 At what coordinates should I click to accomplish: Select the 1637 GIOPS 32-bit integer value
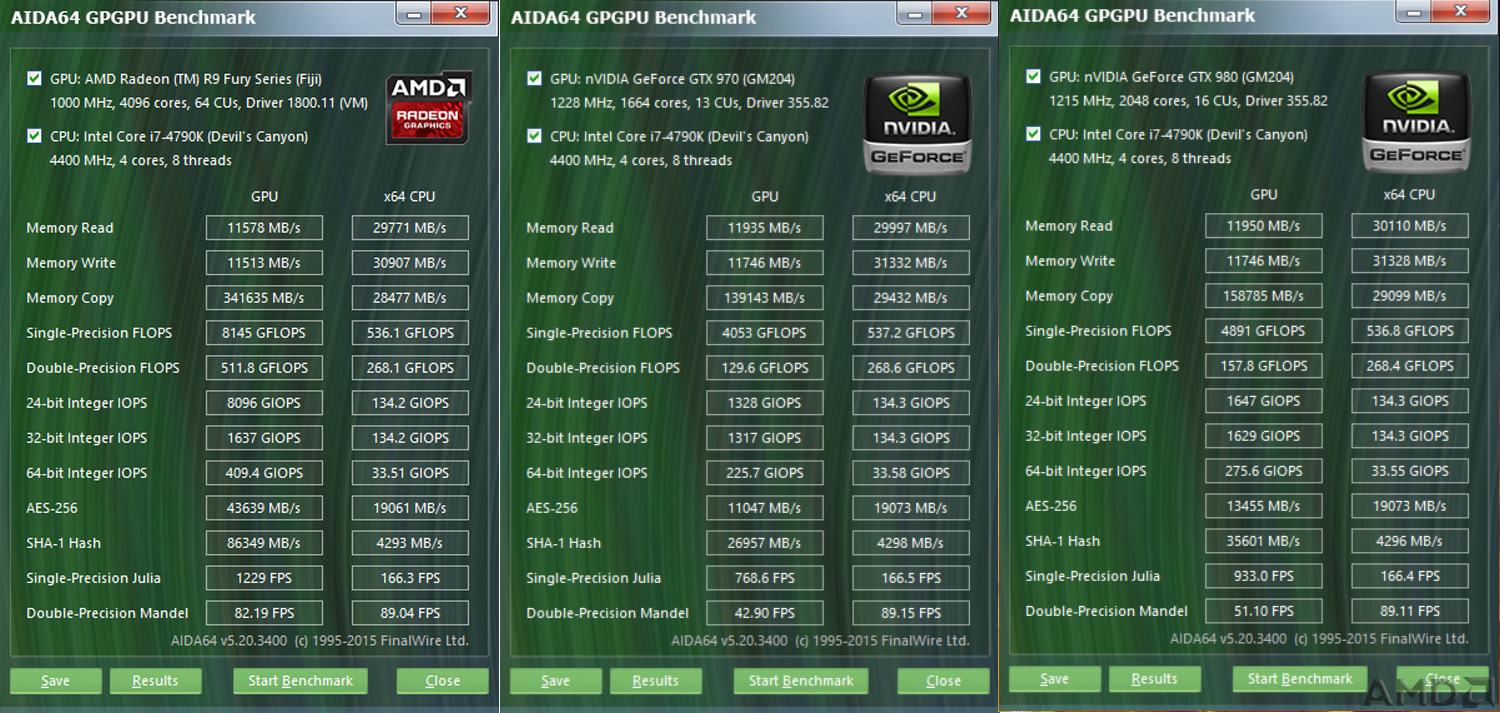click(264, 438)
